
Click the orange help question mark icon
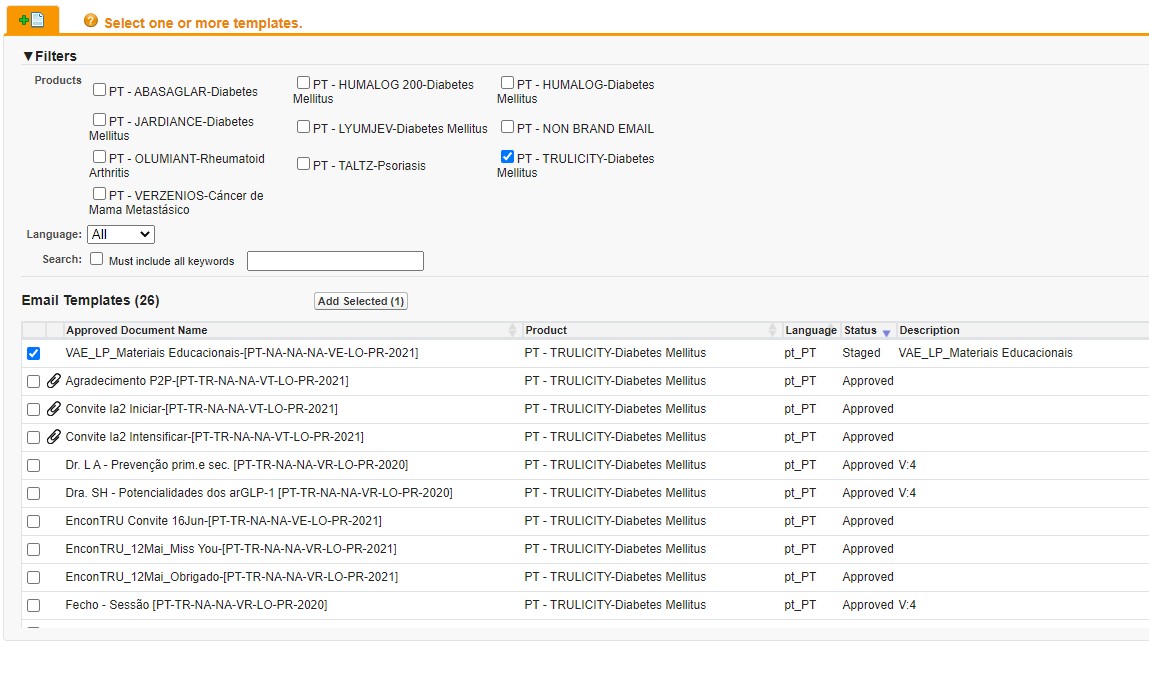[x=91, y=21]
